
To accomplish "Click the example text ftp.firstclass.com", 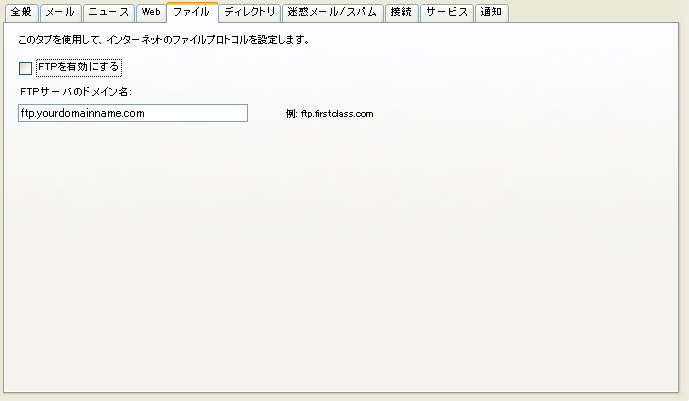I will (x=329, y=114).
